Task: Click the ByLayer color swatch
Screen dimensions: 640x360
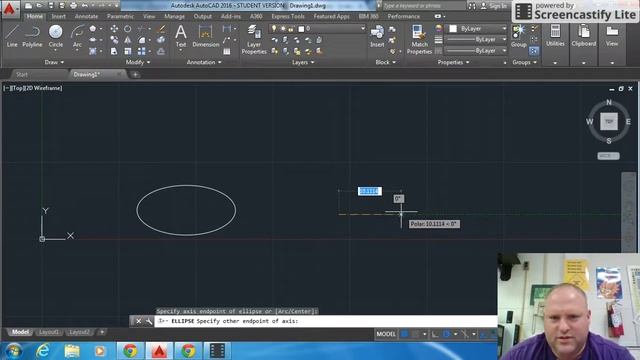Action: point(453,29)
